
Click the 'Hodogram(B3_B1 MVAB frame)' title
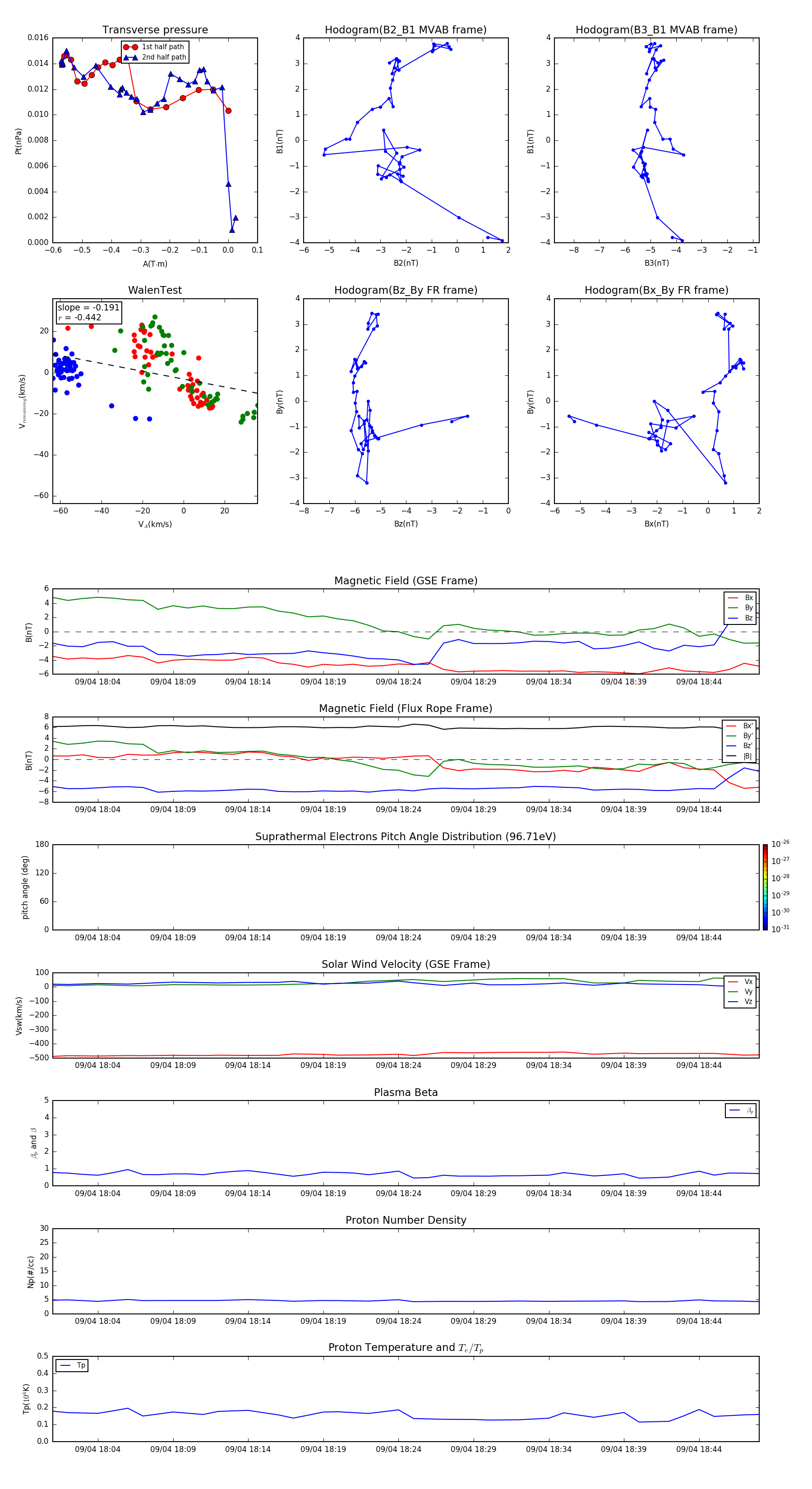tap(656, 30)
